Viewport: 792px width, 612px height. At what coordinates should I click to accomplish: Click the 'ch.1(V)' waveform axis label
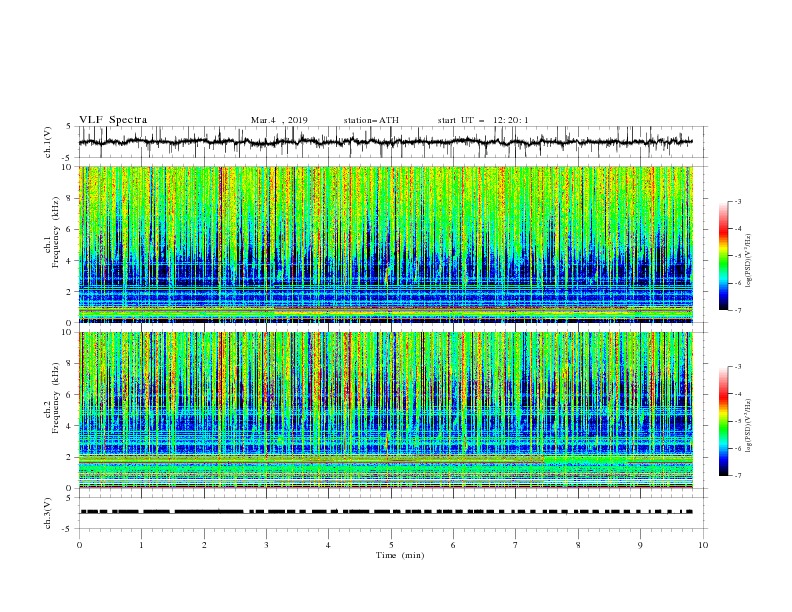[48, 142]
